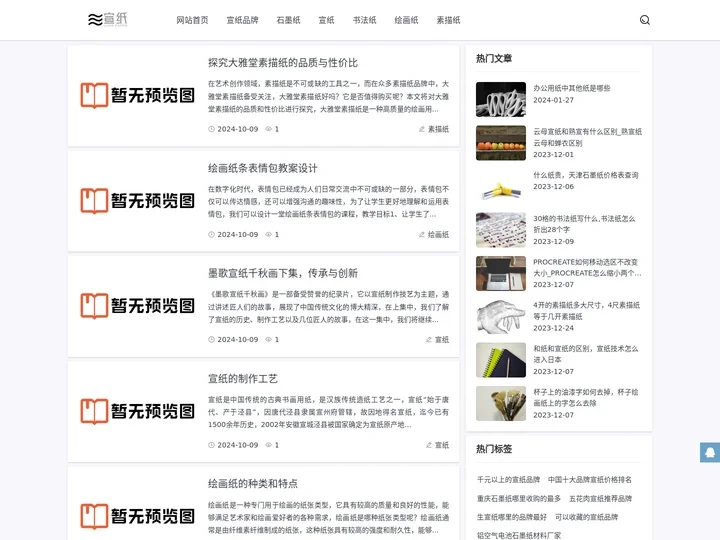The width and height of the screenshot is (720, 540).
Task: Select tag 五花肉宣纸推荐品牌
Action: click(601, 498)
